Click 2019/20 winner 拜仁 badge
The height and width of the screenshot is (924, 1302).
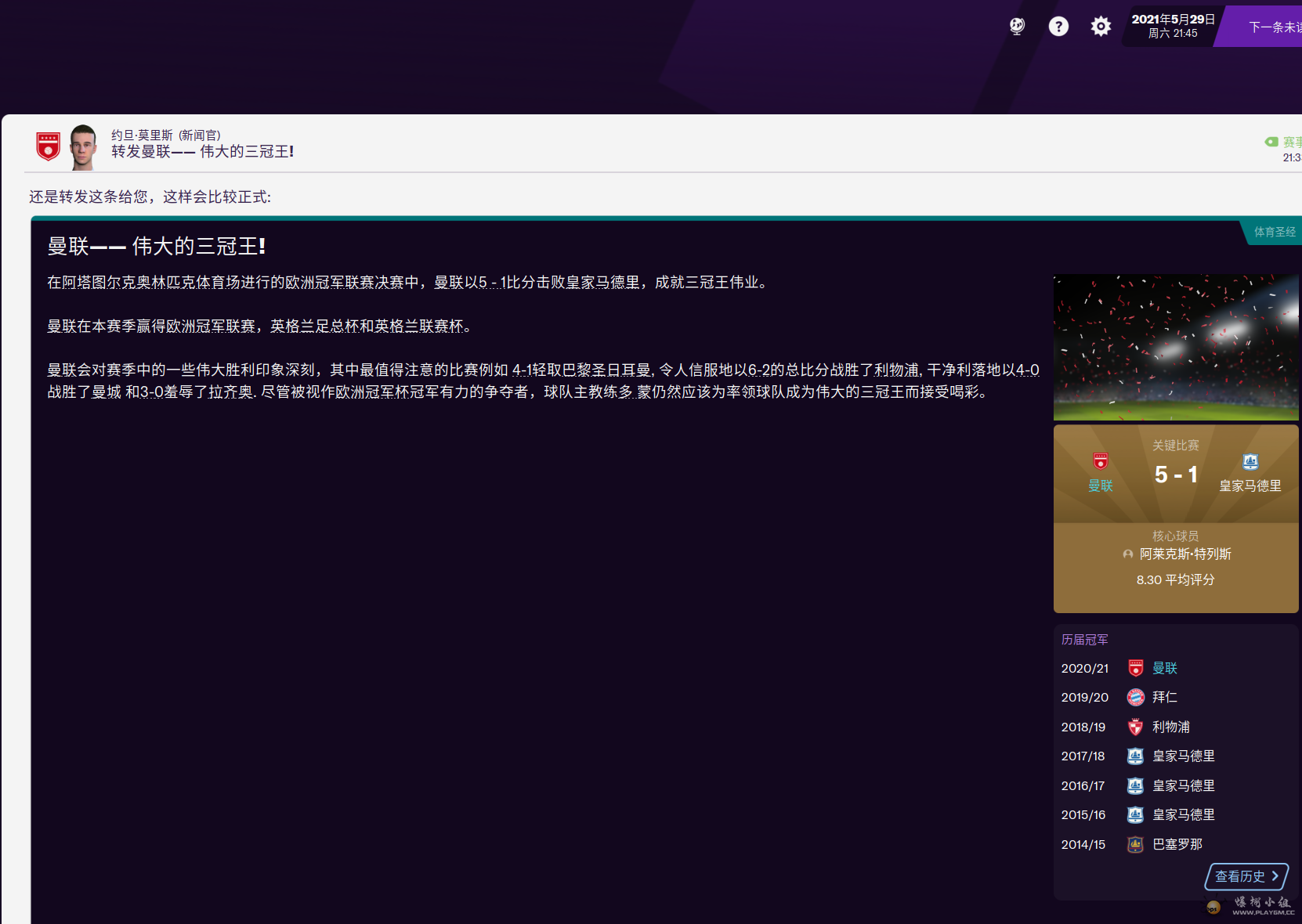tap(1135, 697)
